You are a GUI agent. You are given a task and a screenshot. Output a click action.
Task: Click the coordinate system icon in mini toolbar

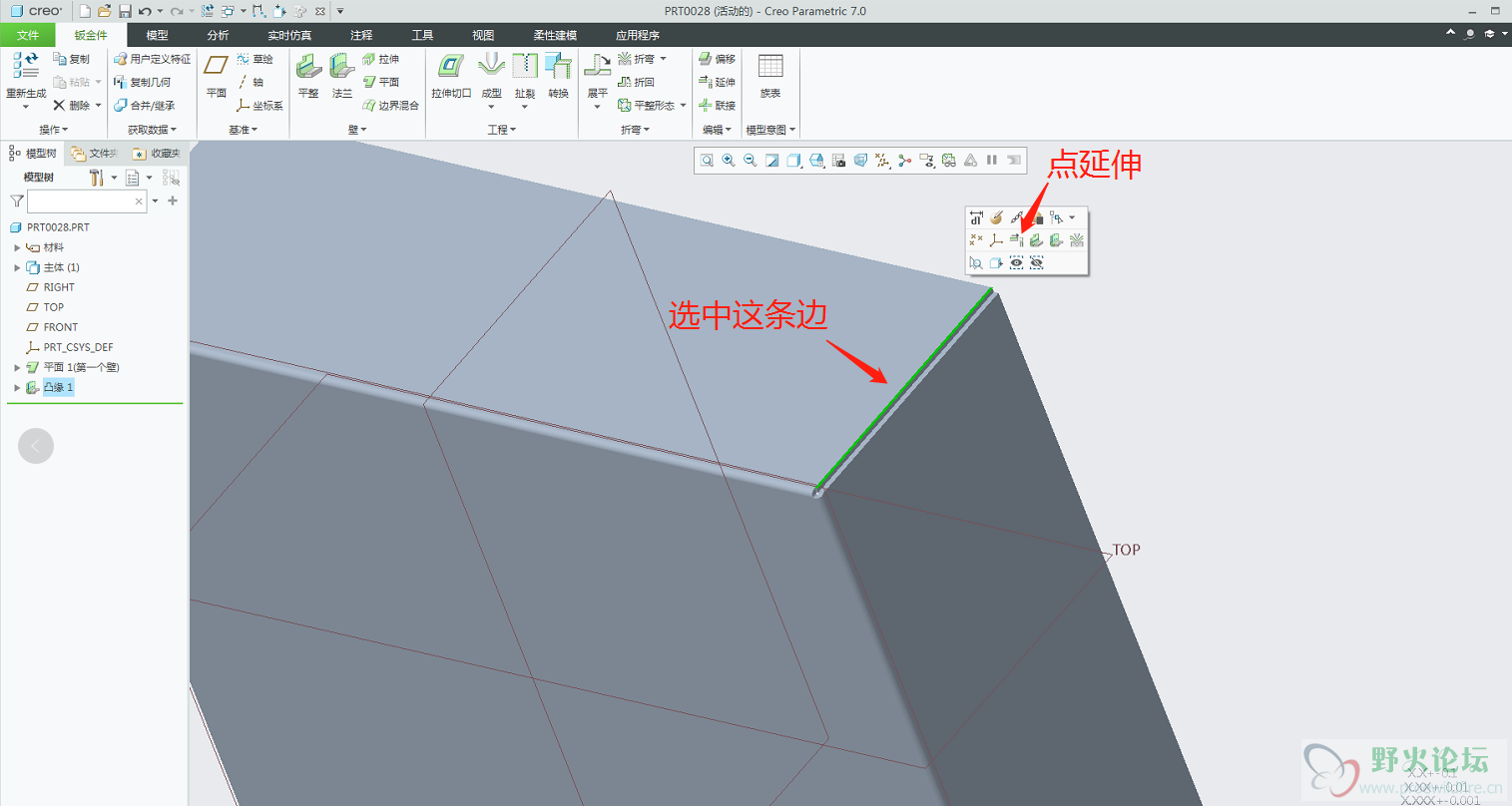point(996,239)
